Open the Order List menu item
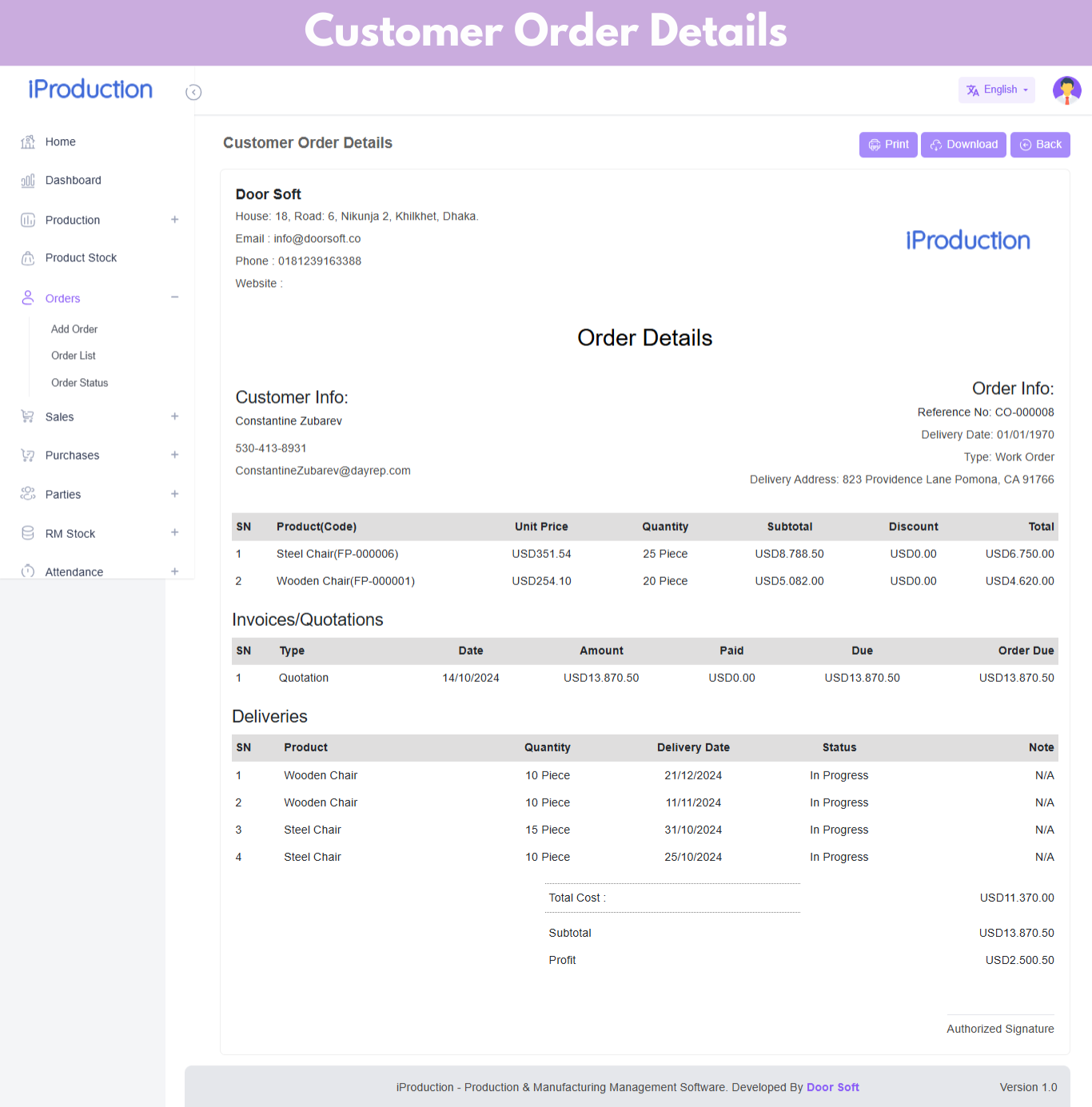 (x=74, y=356)
